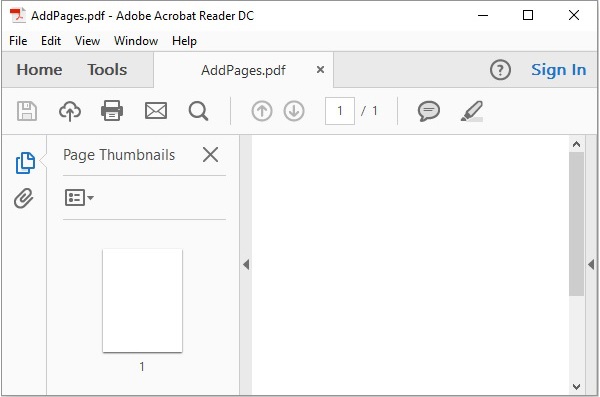
Task: Upload file to Adobe cloud icon
Action: click(x=70, y=111)
